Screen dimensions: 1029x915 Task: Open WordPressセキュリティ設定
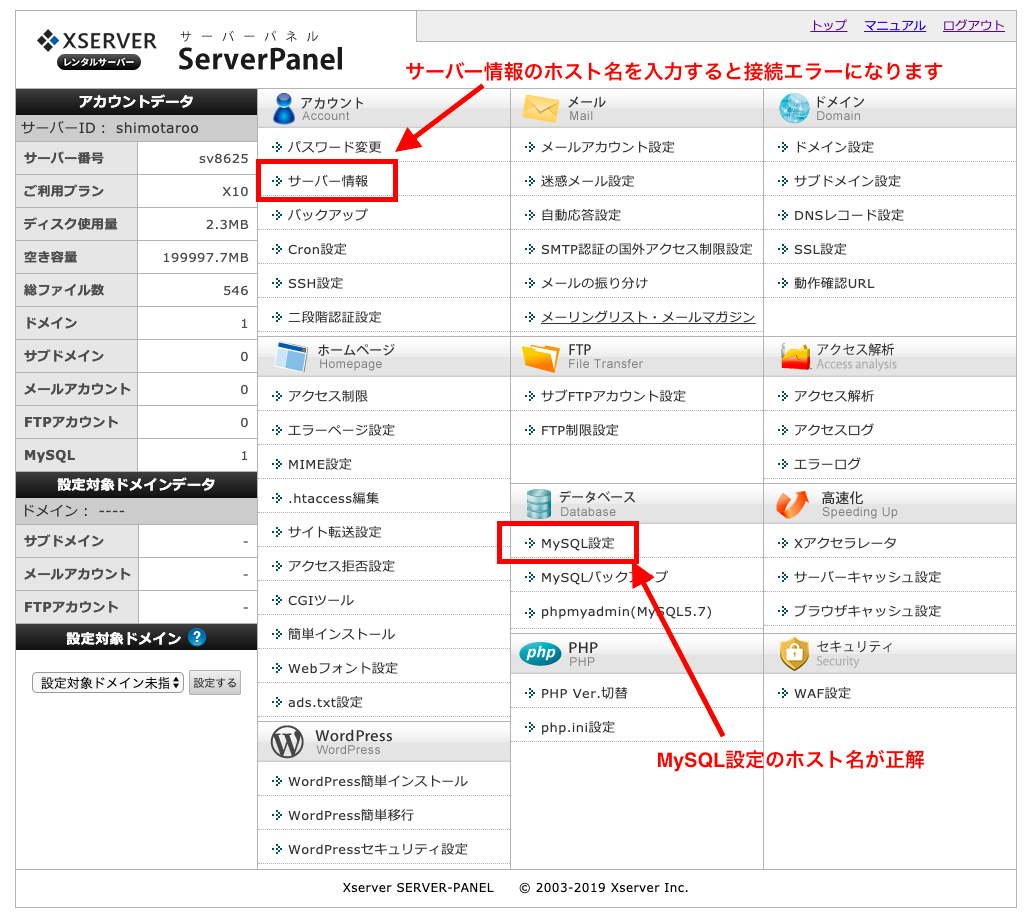tap(377, 849)
